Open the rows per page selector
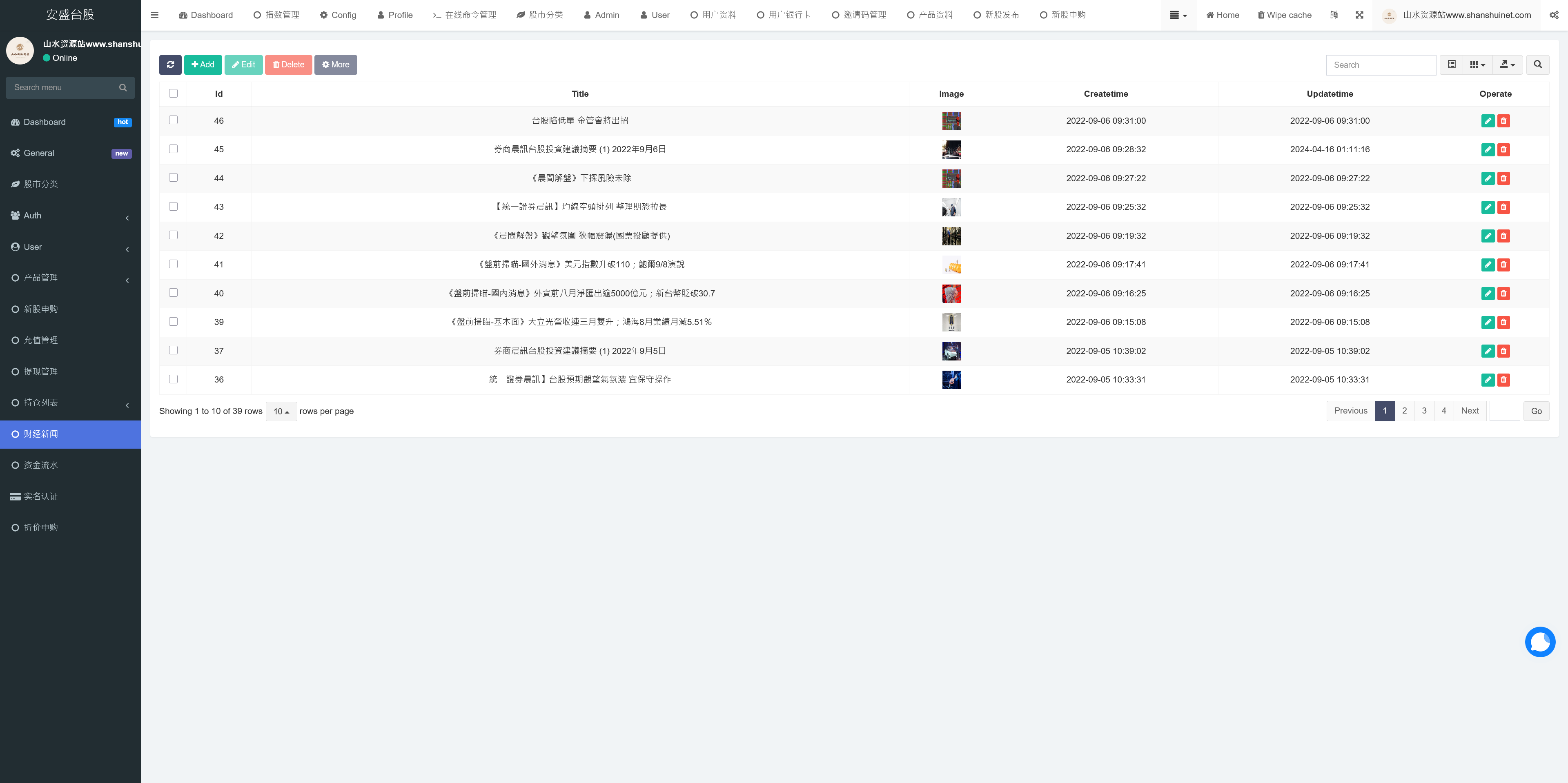This screenshot has width=1568, height=783. tap(281, 411)
